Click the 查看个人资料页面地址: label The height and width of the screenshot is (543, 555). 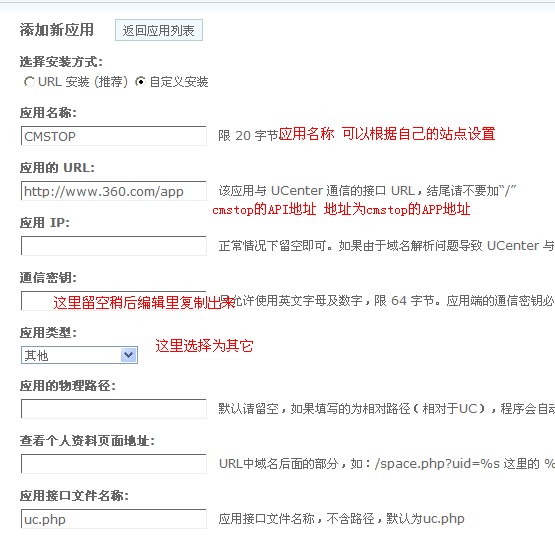click(x=87, y=441)
